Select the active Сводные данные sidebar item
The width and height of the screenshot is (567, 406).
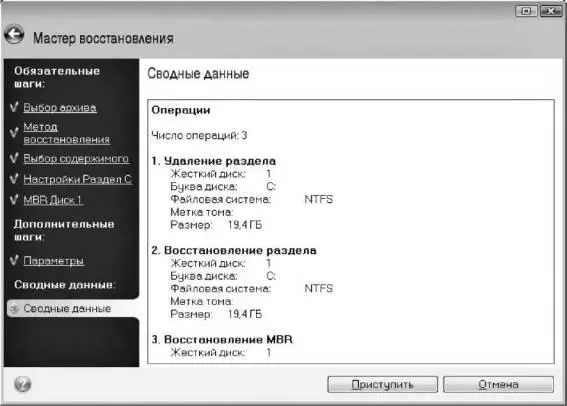coord(73,308)
